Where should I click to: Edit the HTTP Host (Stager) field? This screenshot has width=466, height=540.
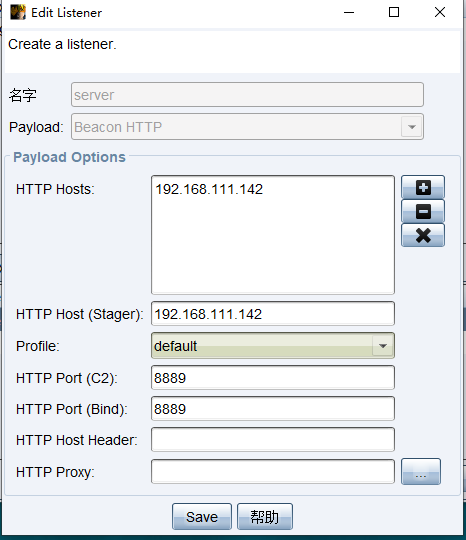[273, 314]
